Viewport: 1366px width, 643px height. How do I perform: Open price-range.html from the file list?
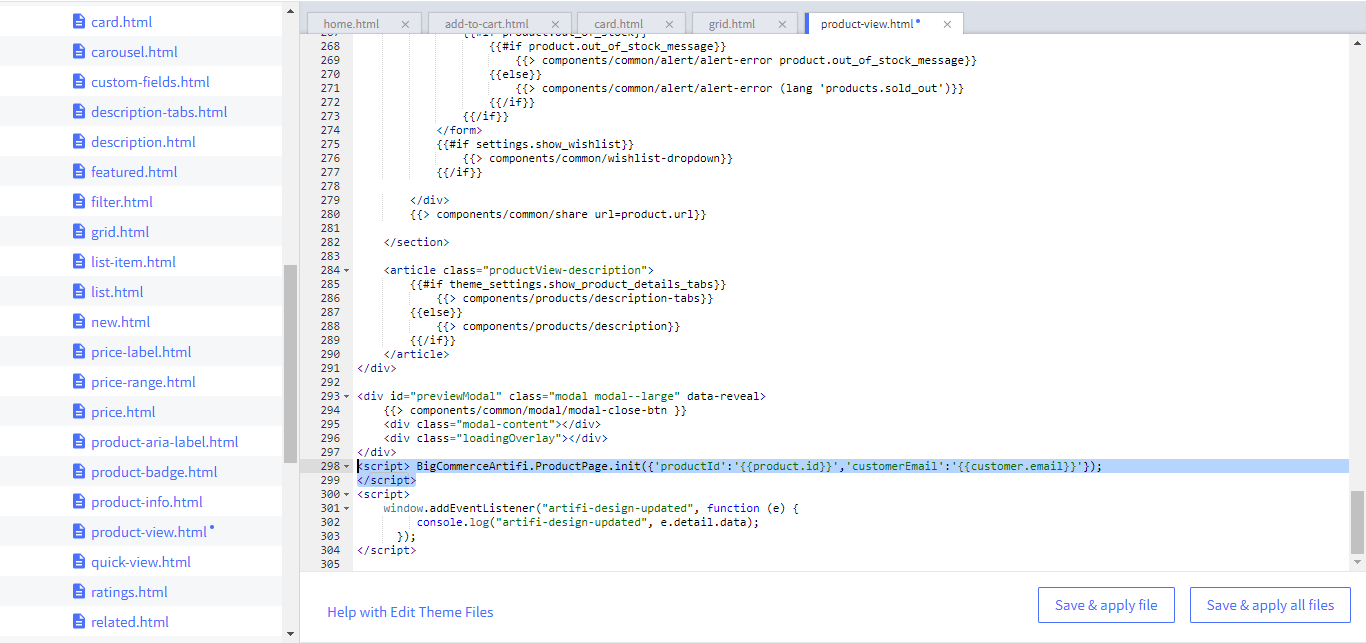(x=143, y=381)
